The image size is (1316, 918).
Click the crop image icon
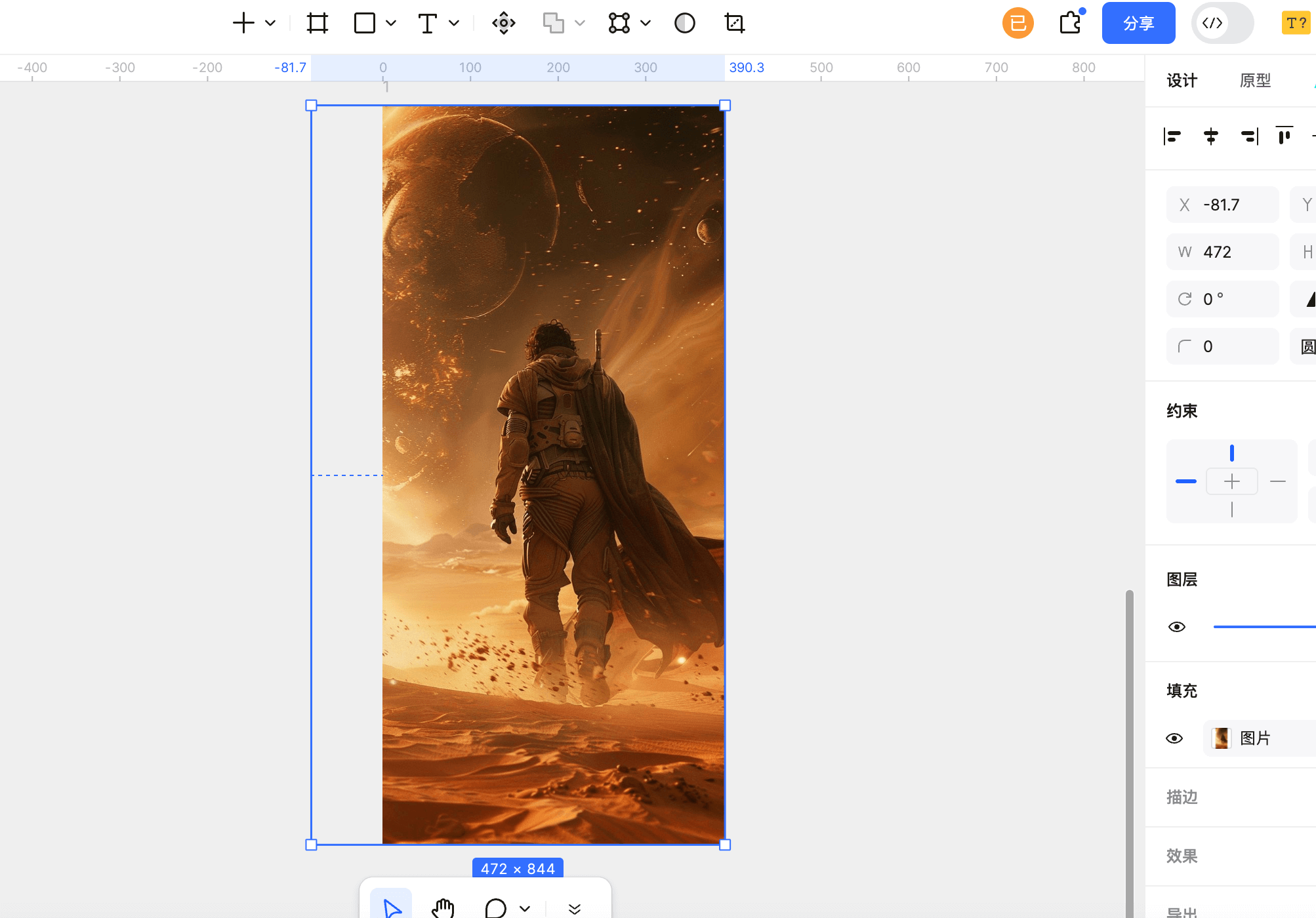tap(735, 24)
